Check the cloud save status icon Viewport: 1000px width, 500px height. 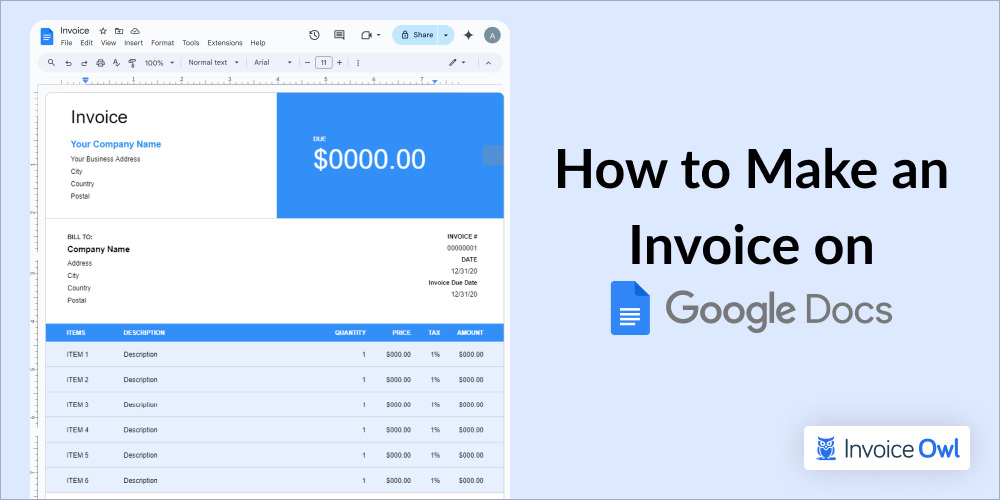click(x=135, y=31)
